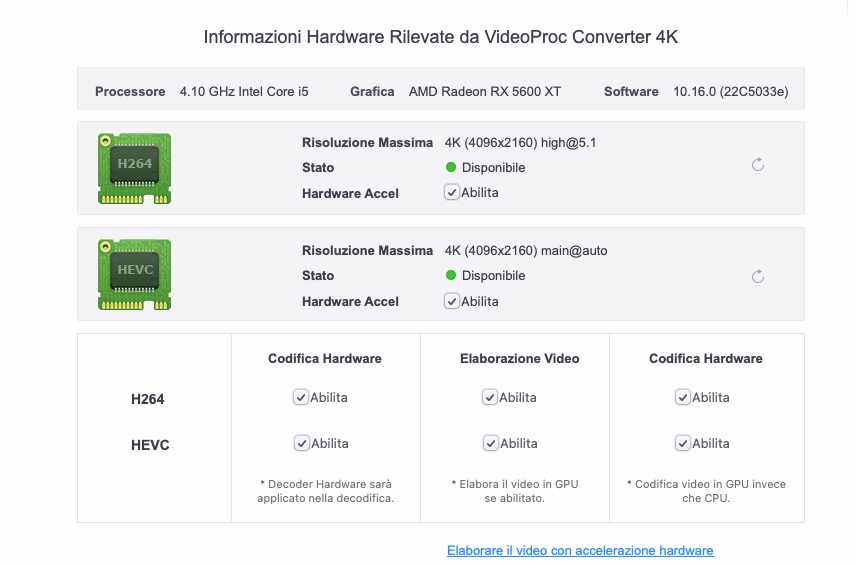This screenshot has width=856, height=565.
Task: Toggle the HEVC Hardware Accel Abilita checkbox
Action: coord(451,301)
